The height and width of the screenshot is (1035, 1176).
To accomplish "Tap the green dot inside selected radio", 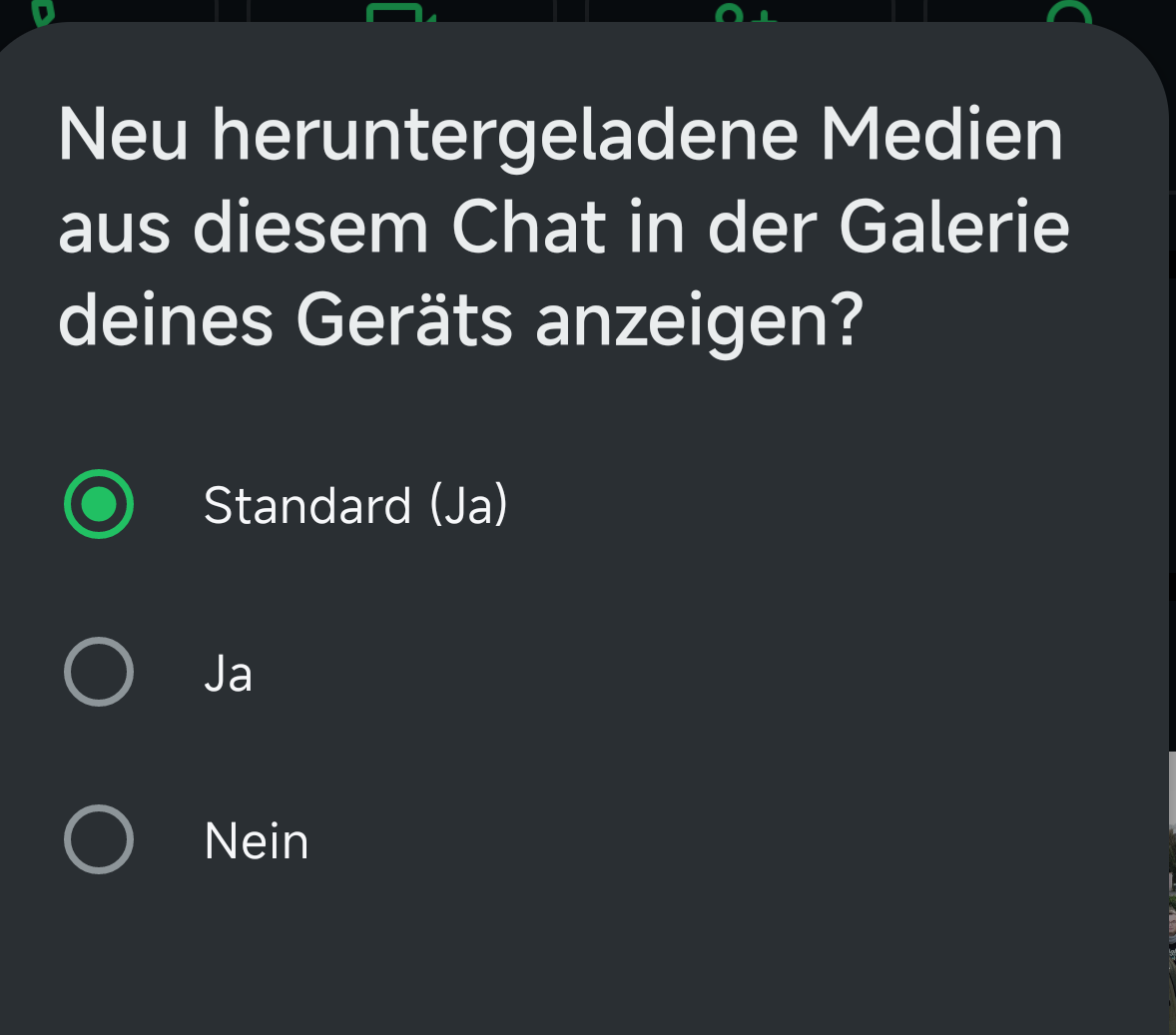I will tap(99, 504).
